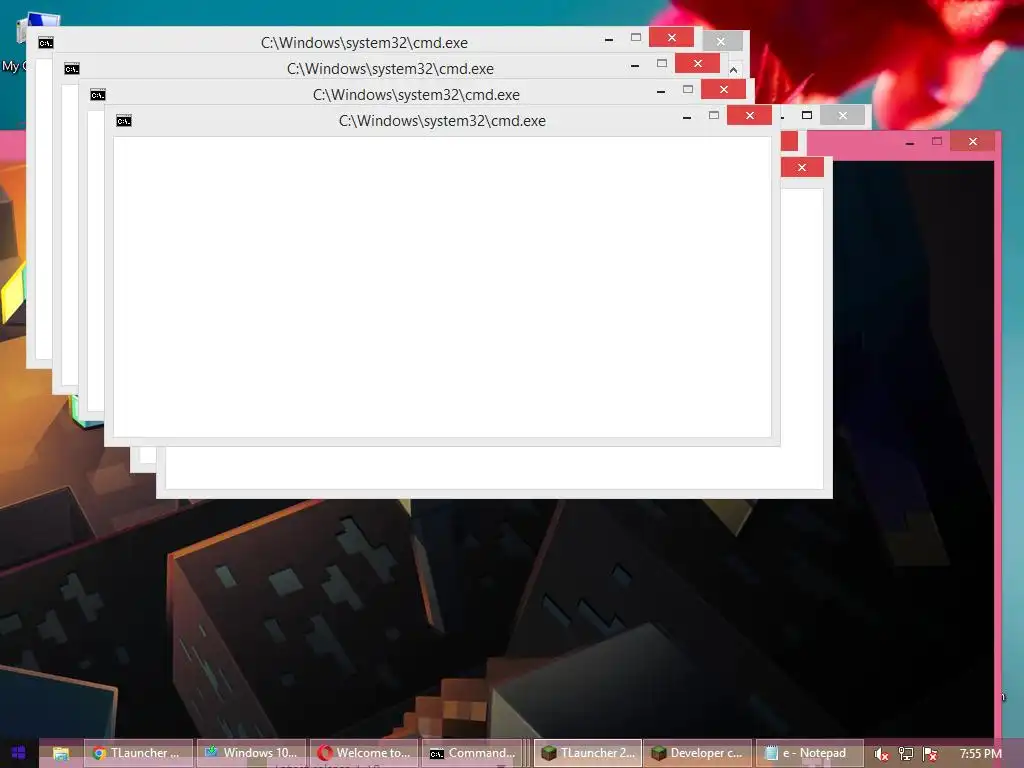Open File Explorer from the taskbar
Viewport: 1024px width, 768px height.
pos(61,753)
